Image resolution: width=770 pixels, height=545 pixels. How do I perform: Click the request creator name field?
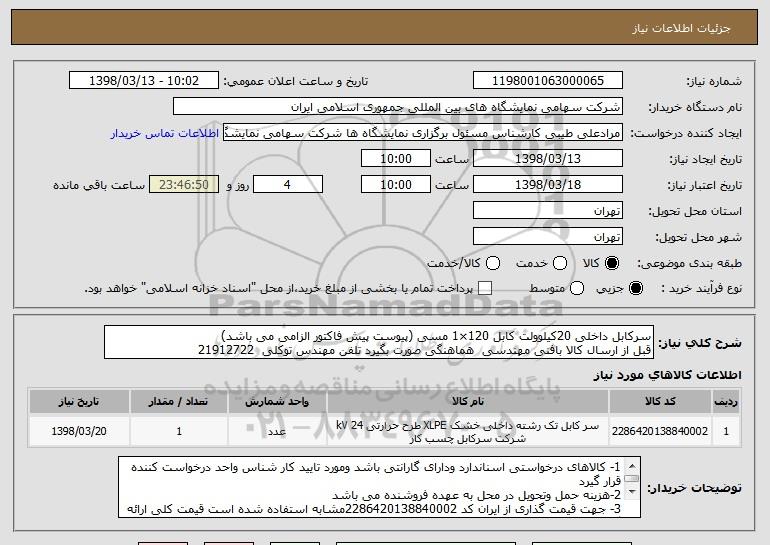(423, 133)
